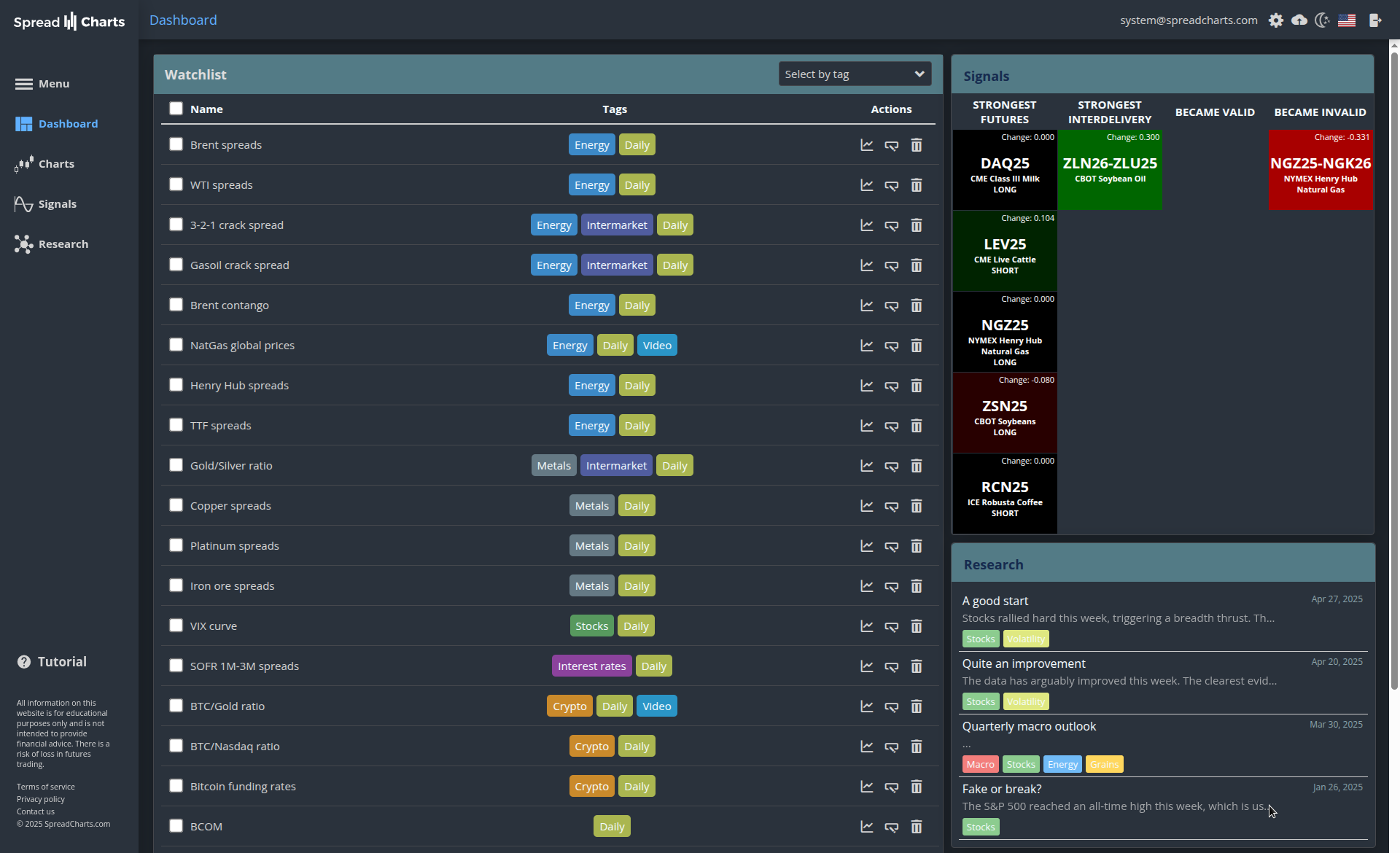The height and width of the screenshot is (853, 1400).
Task: Toggle dark mode moon icon
Action: [x=1323, y=20]
